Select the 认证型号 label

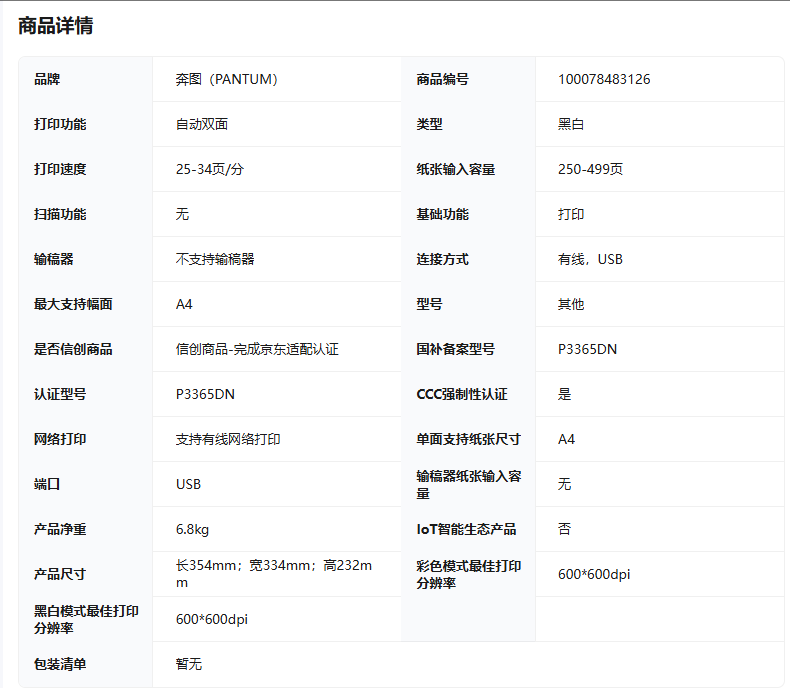(60, 394)
